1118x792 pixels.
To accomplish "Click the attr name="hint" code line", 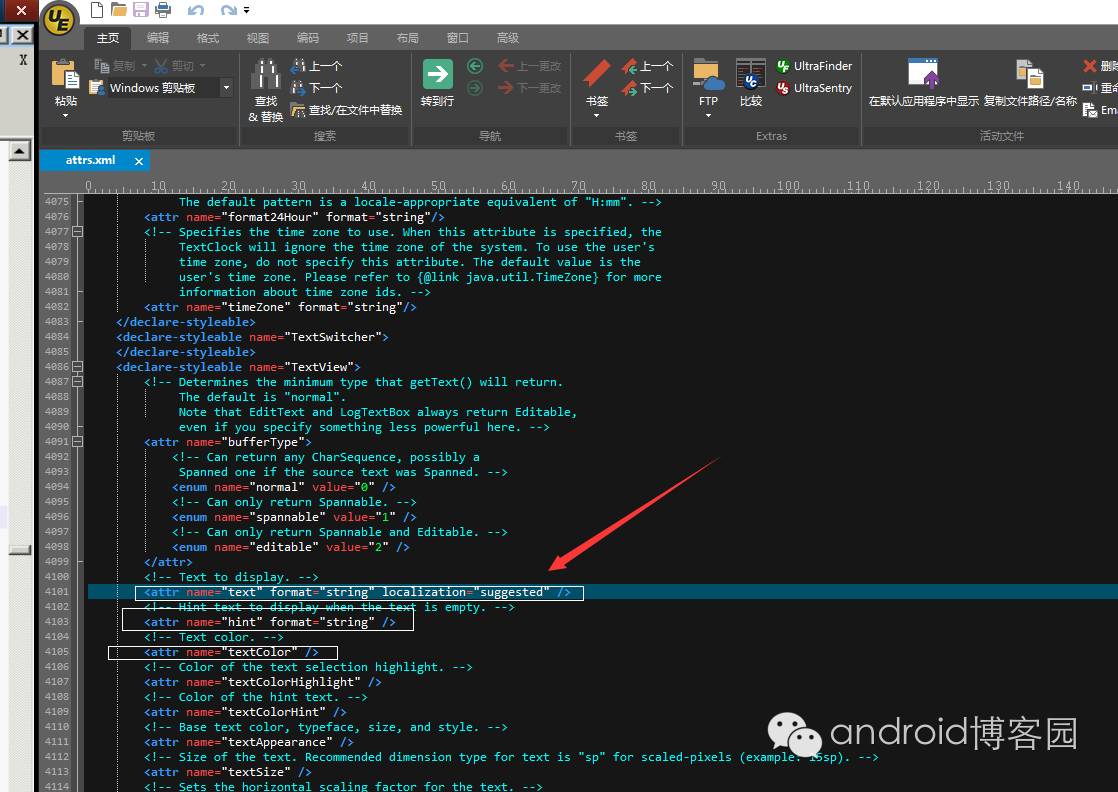I will [270, 622].
